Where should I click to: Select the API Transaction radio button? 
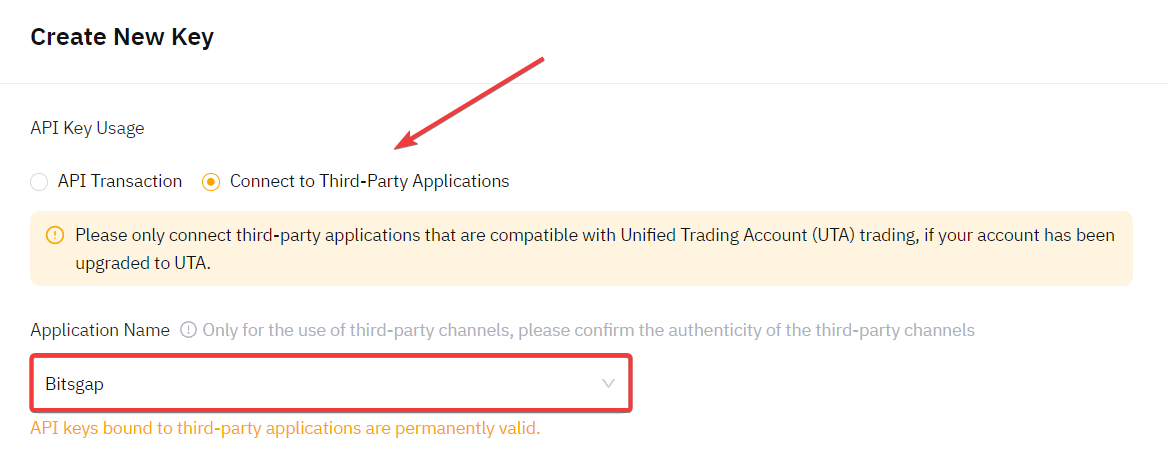click(x=39, y=182)
